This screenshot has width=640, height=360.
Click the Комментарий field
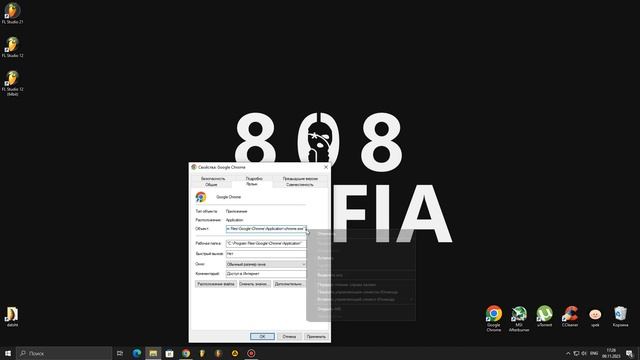[266, 274]
